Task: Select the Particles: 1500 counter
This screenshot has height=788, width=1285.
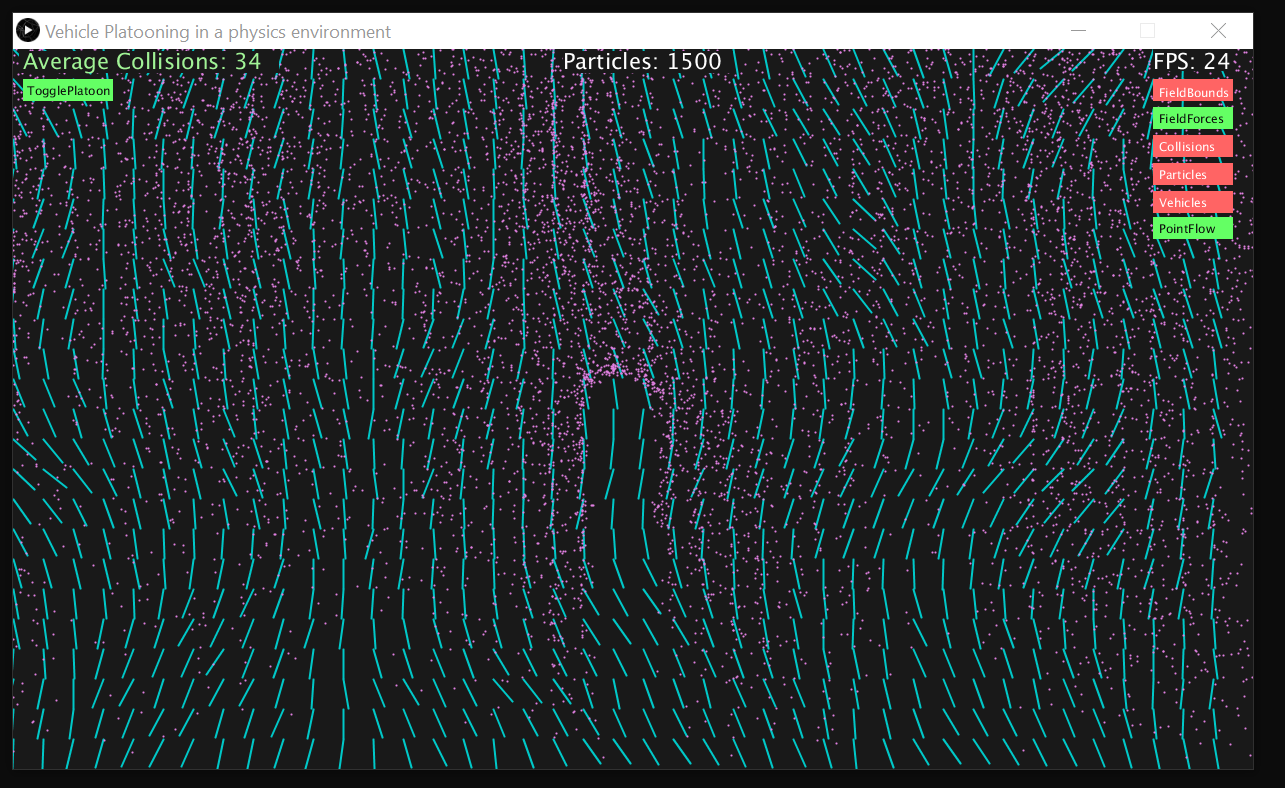Action: tap(644, 61)
